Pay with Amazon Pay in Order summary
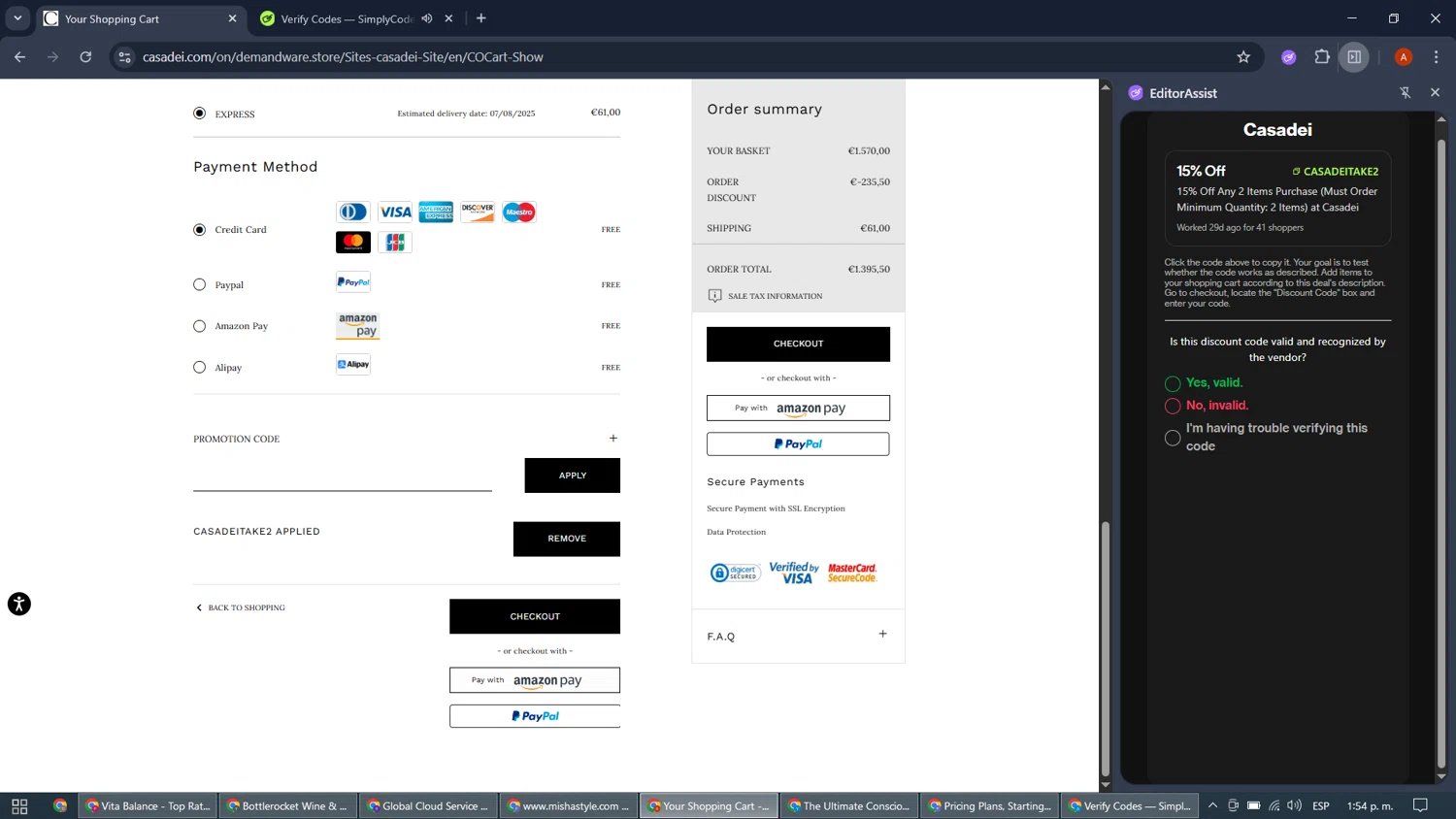The image size is (1456, 819). pyautogui.click(x=798, y=409)
